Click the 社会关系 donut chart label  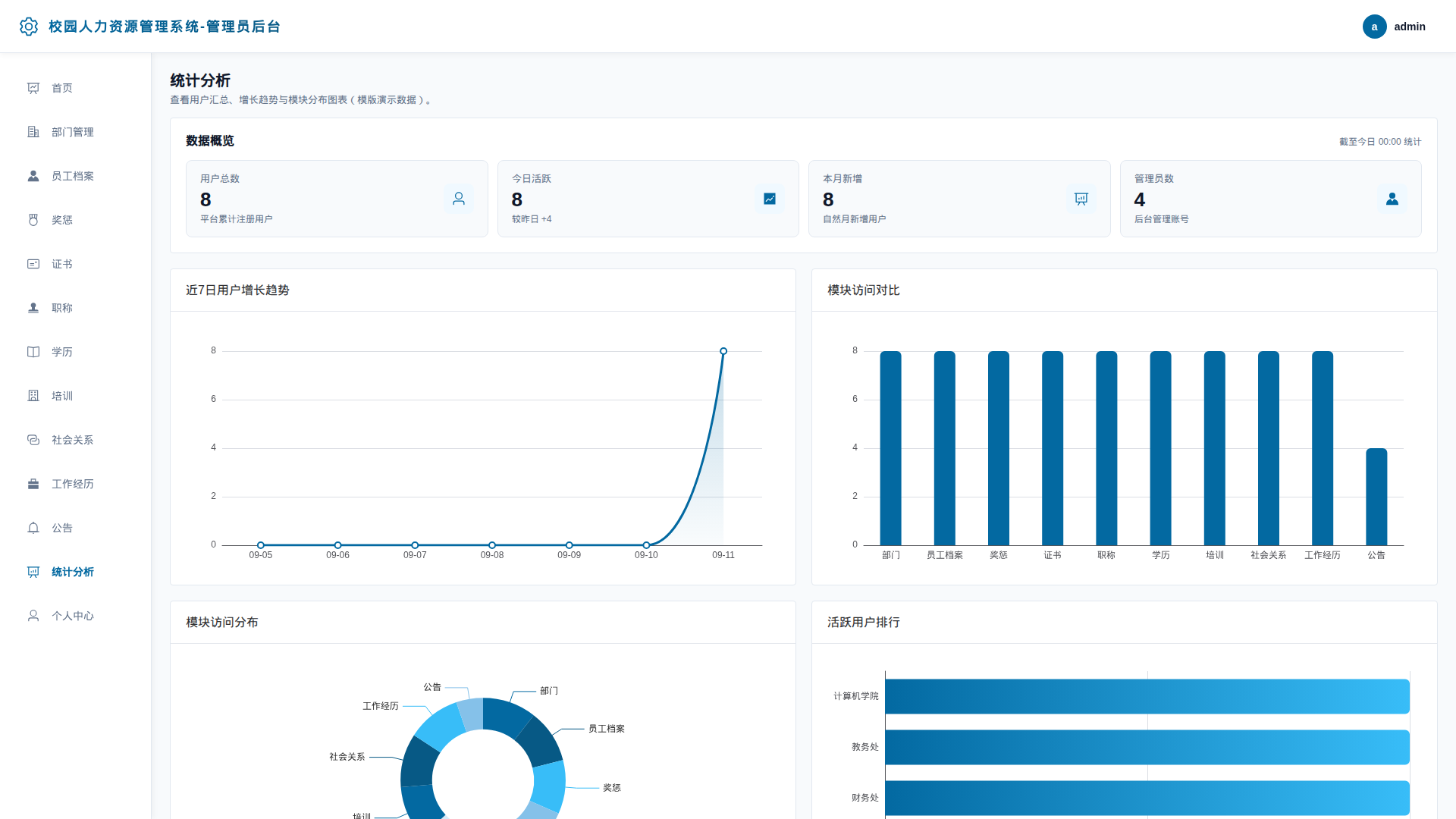tap(347, 757)
